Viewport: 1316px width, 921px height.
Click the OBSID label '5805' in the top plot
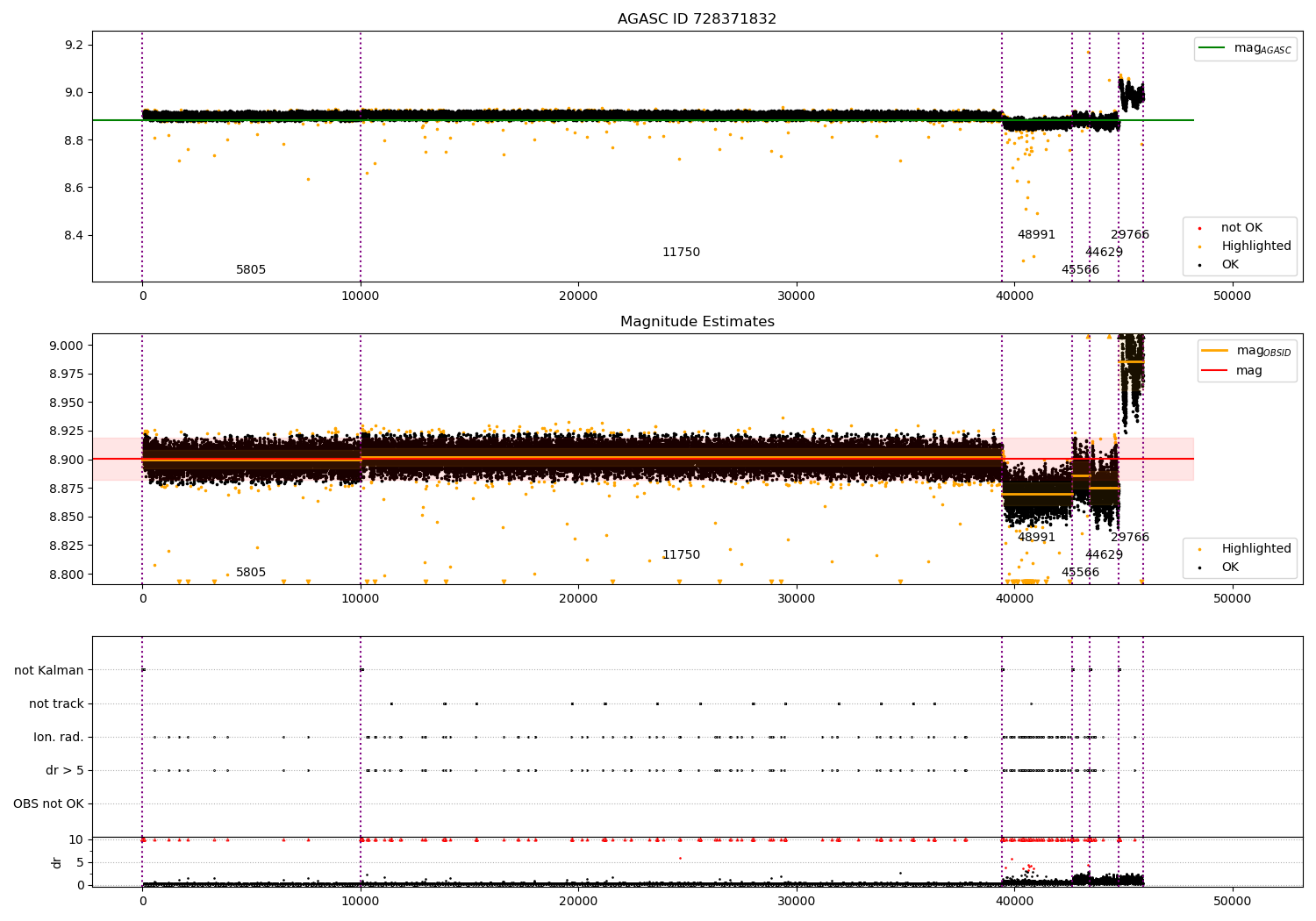(251, 270)
